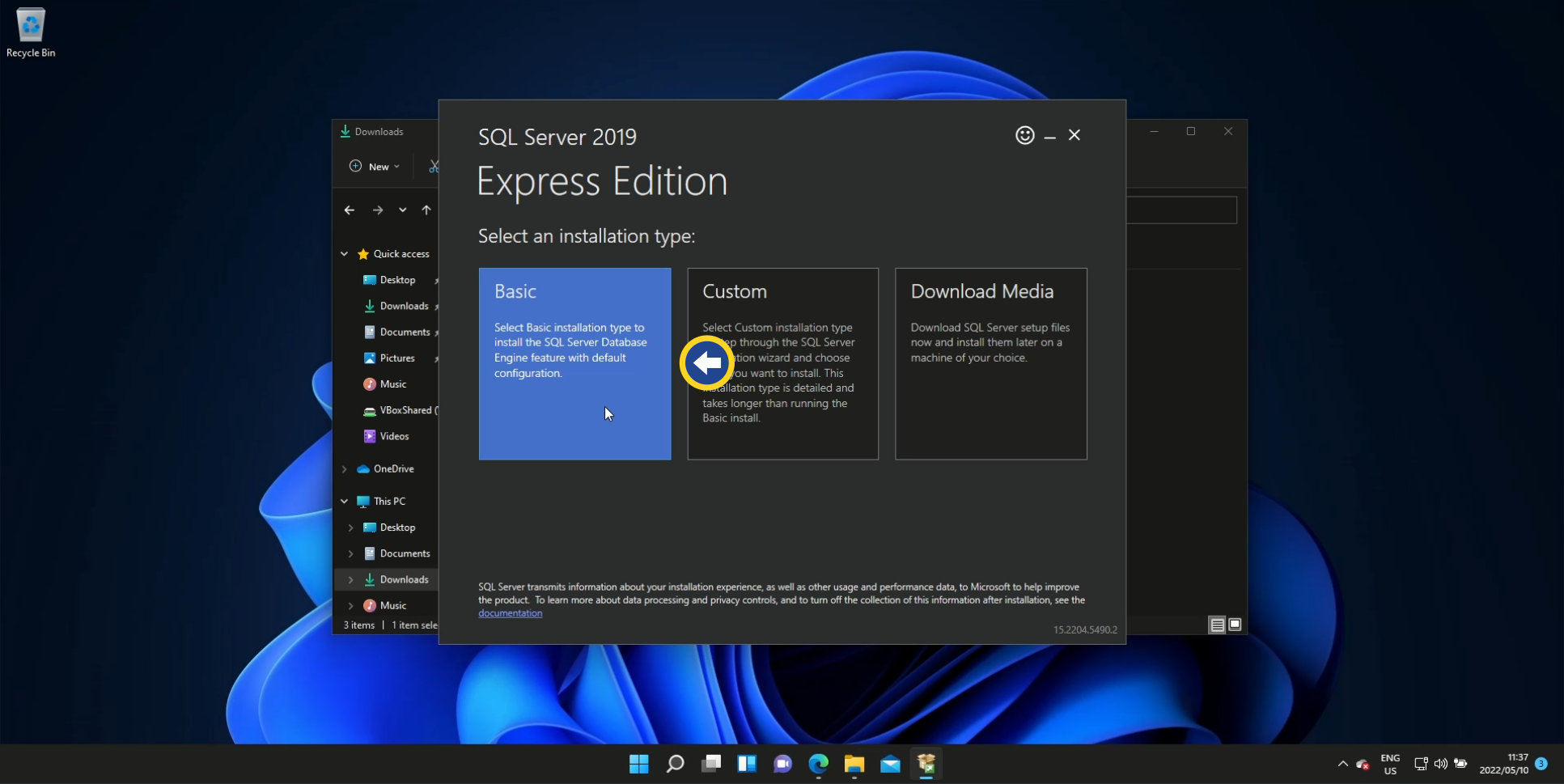Close the Downloads File Explorer window

pyautogui.click(x=1227, y=131)
